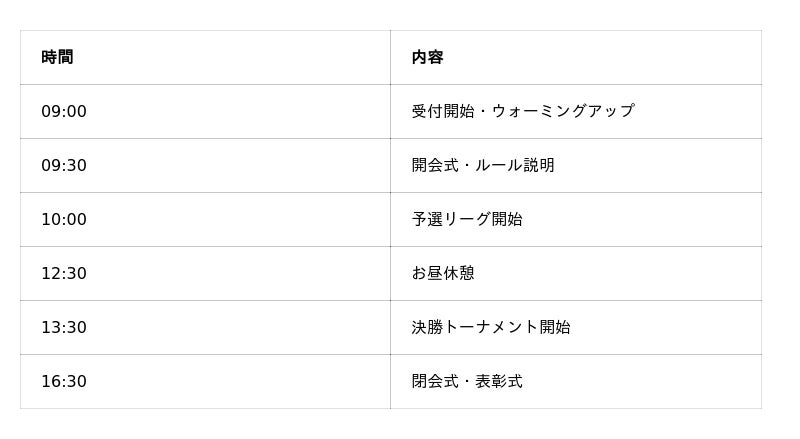Screen dimensions: 800x439
Task: Click 開始 in the 10:00 row
Action: [x=507, y=220]
